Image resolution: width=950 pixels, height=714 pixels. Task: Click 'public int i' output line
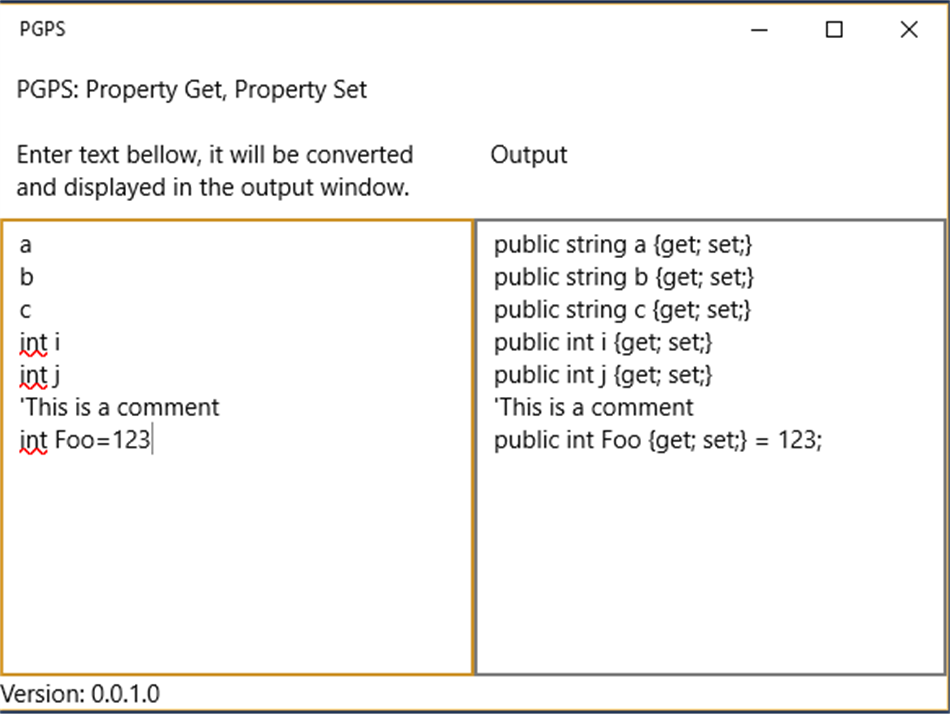(602, 343)
